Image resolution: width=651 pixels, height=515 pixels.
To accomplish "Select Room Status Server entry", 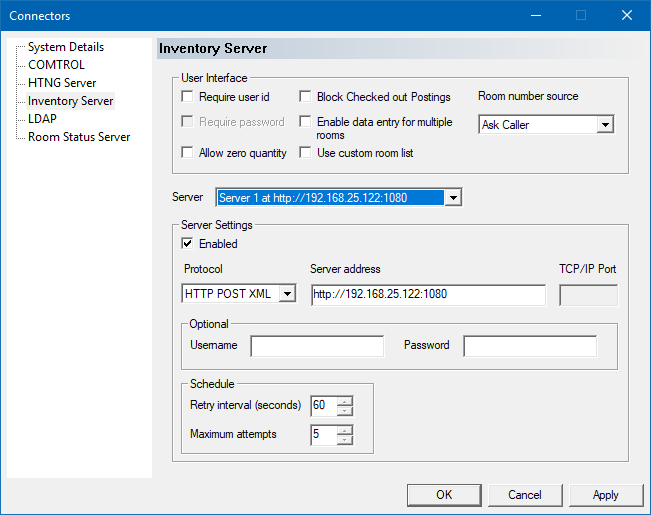I will 78,137.
